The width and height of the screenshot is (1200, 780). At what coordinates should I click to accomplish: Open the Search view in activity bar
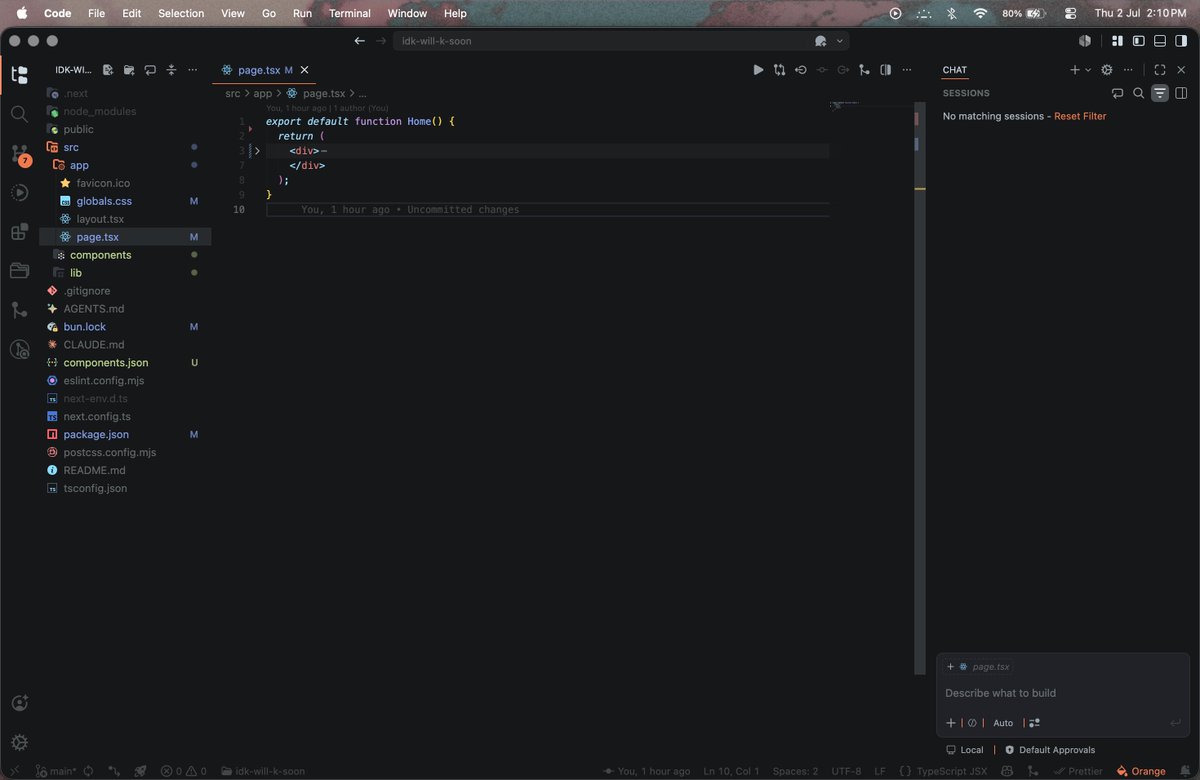pyautogui.click(x=19, y=114)
